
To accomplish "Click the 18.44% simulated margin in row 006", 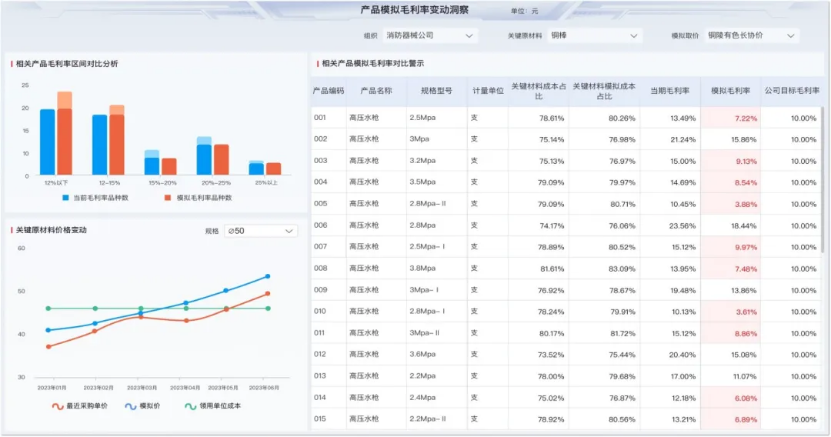I will (730, 226).
